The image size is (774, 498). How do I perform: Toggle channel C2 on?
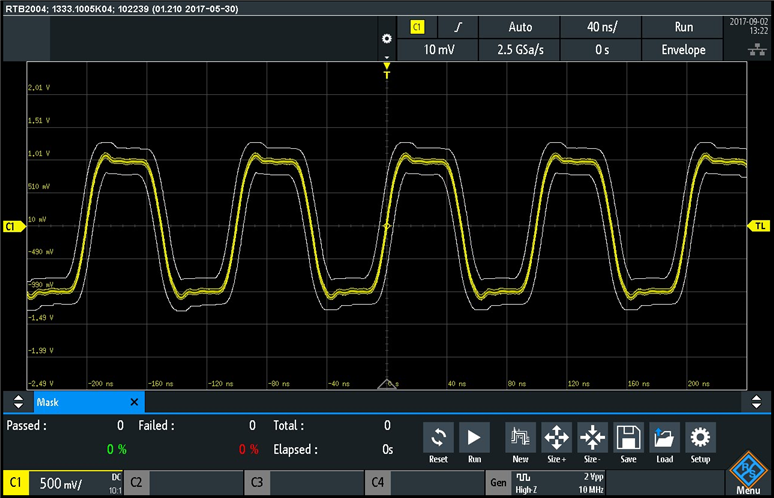(184, 483)
